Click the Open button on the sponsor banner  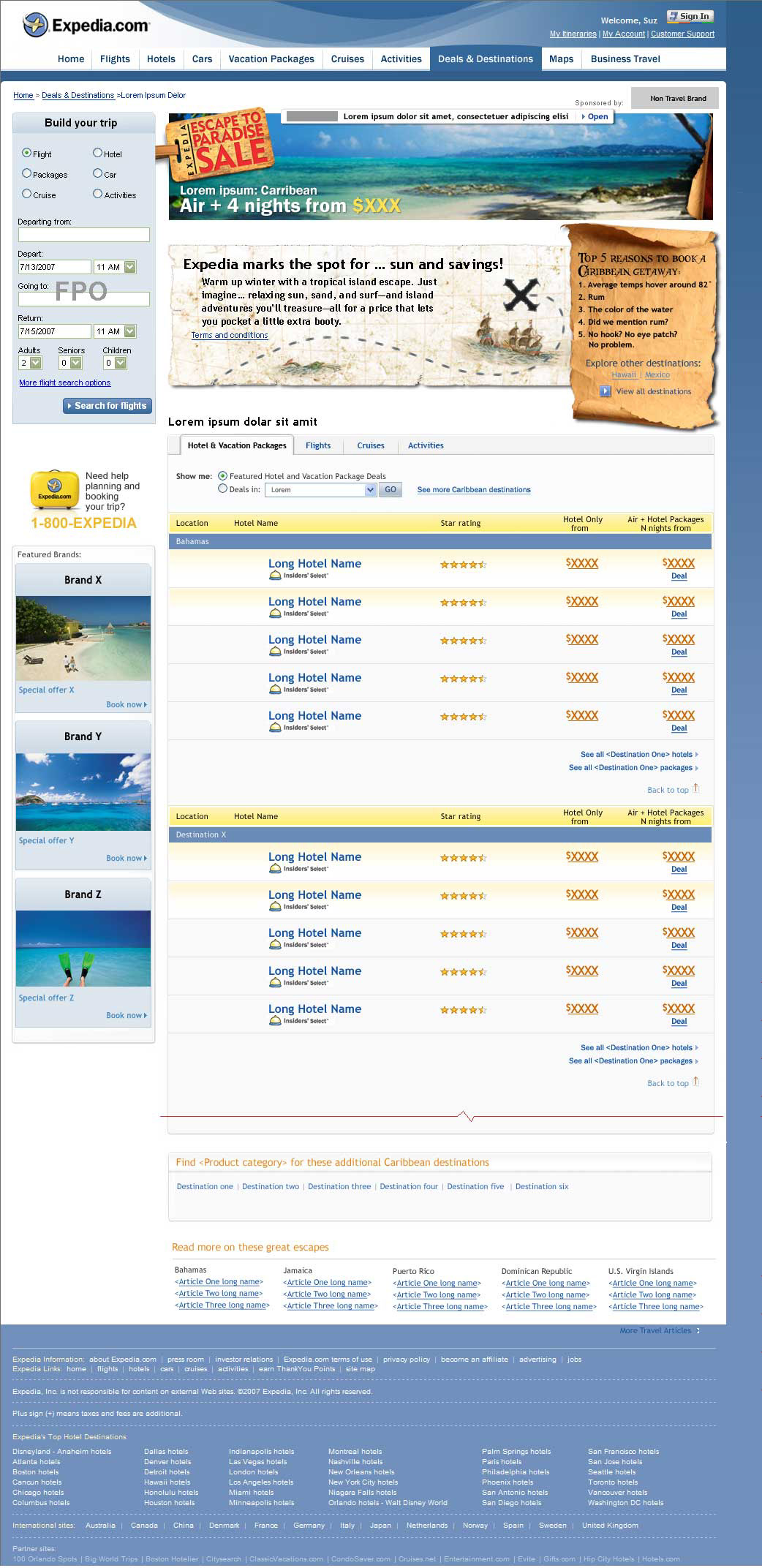coord(595,116)
